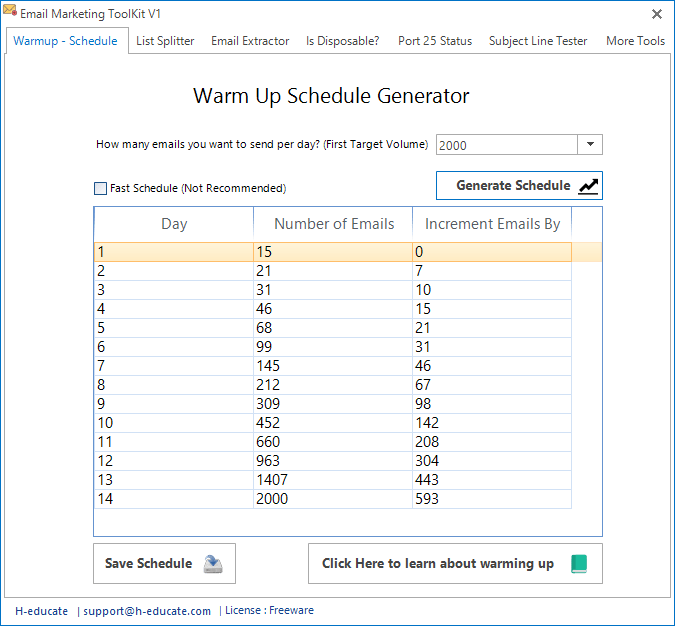Expand the target volume dropdown arrow

click(590, 145)
